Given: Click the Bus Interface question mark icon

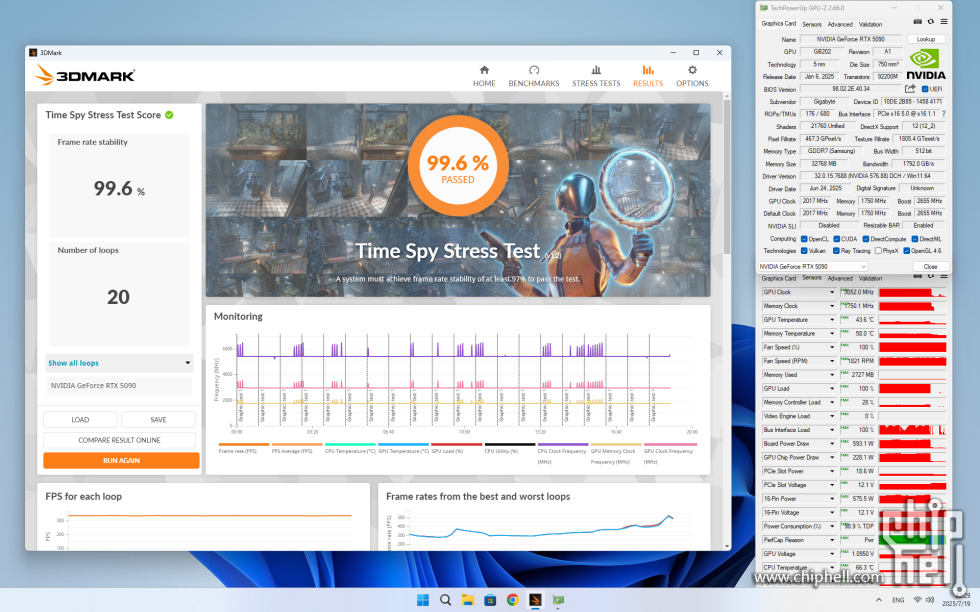Looking at the screenshot, I should [x=943, y=114].
